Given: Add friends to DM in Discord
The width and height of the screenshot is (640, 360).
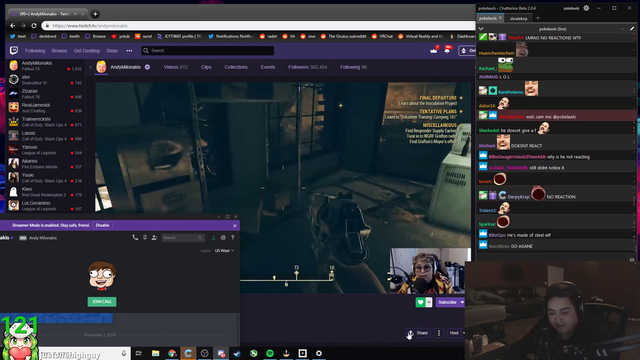Looking at the screenshot, I should pos(154,237).
